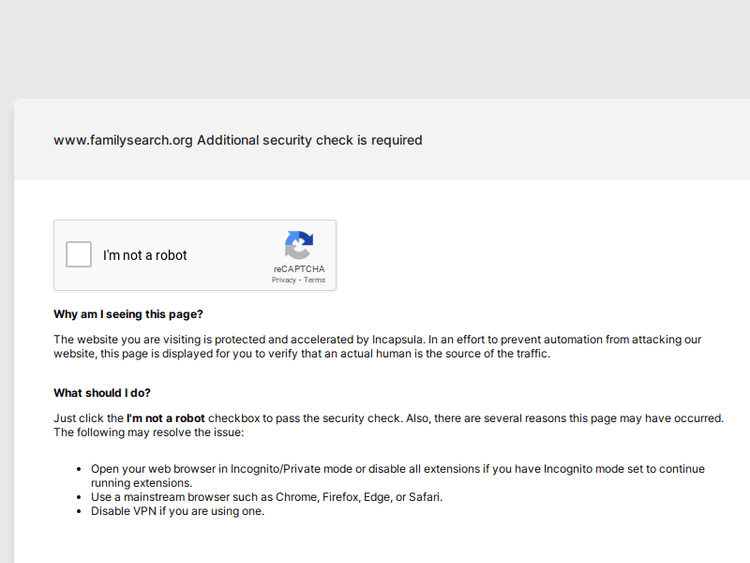Click the "reCAPTCHA" text under the logo
The height and width of the screenshot is (563, 750).
pos(299,269)
